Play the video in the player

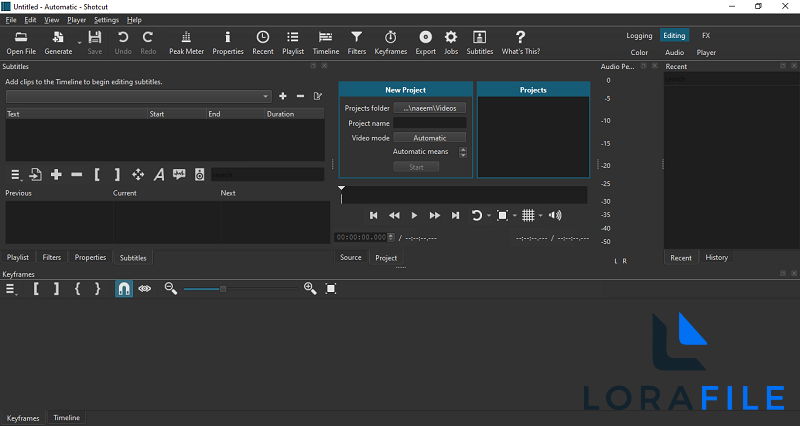pos(414,215)
